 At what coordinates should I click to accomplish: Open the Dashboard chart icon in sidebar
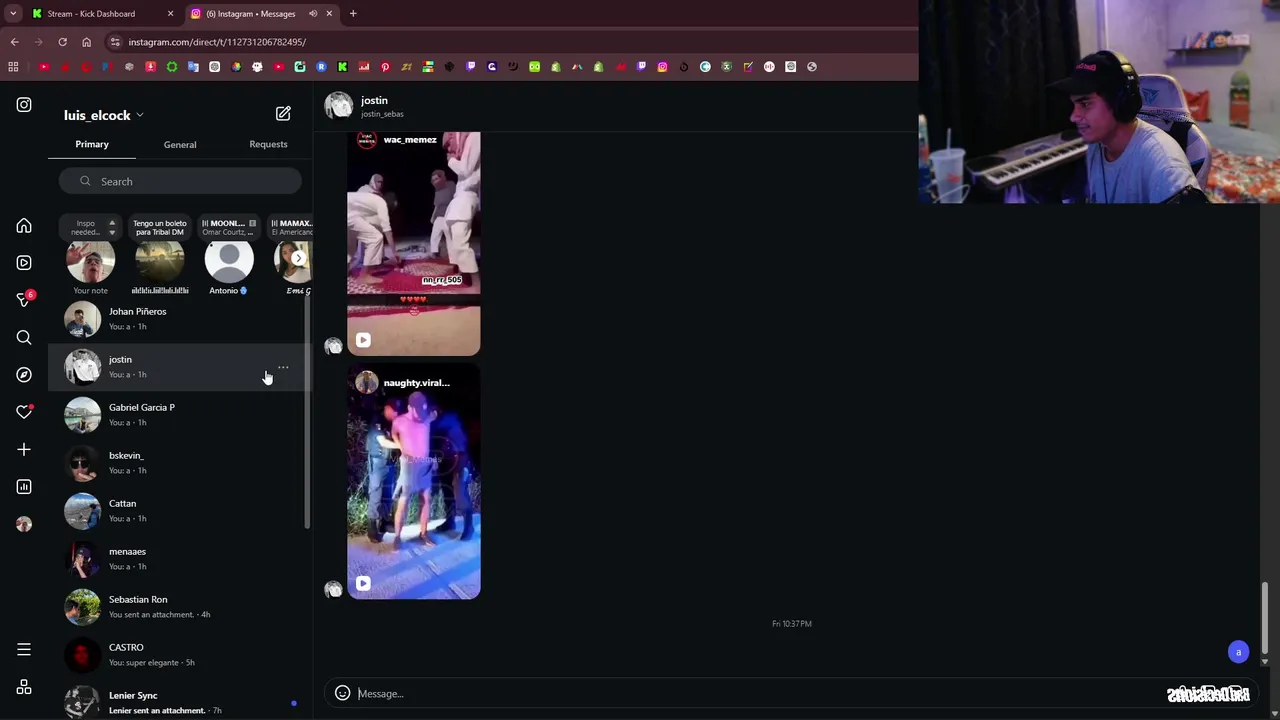click(24, 487)
